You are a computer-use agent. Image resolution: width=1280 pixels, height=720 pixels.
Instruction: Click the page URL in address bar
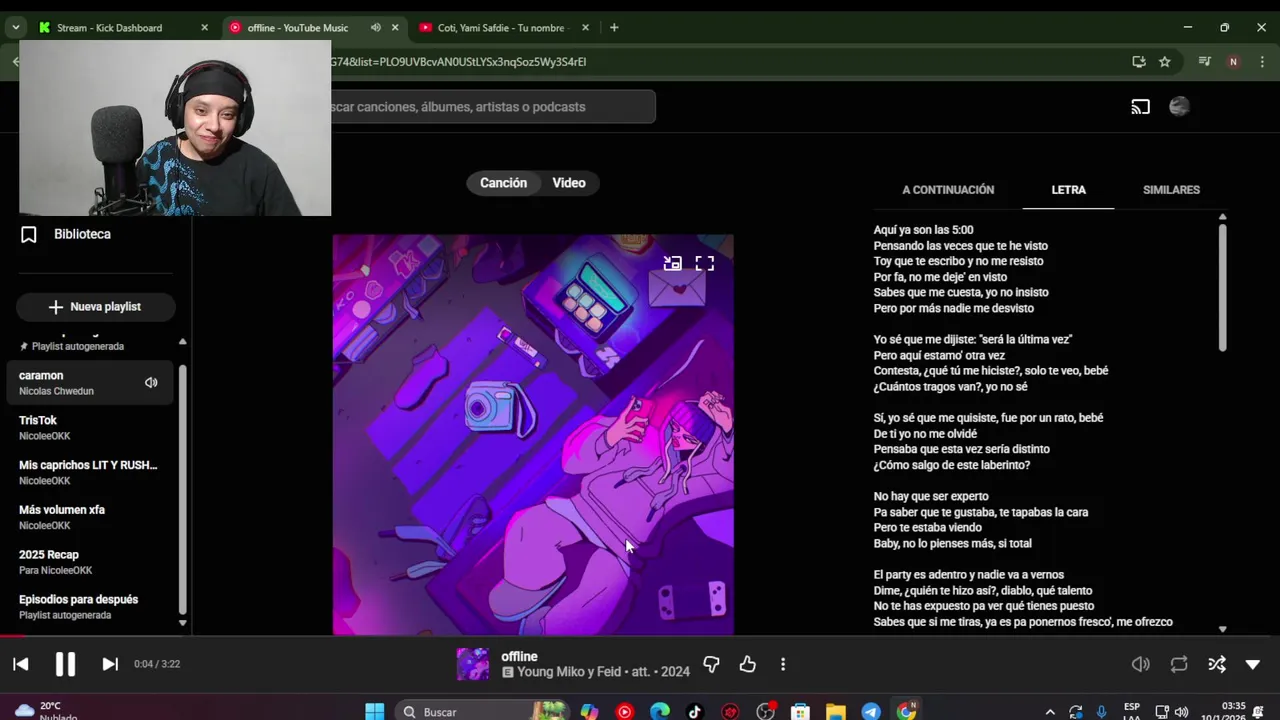(x=458, y=62)
